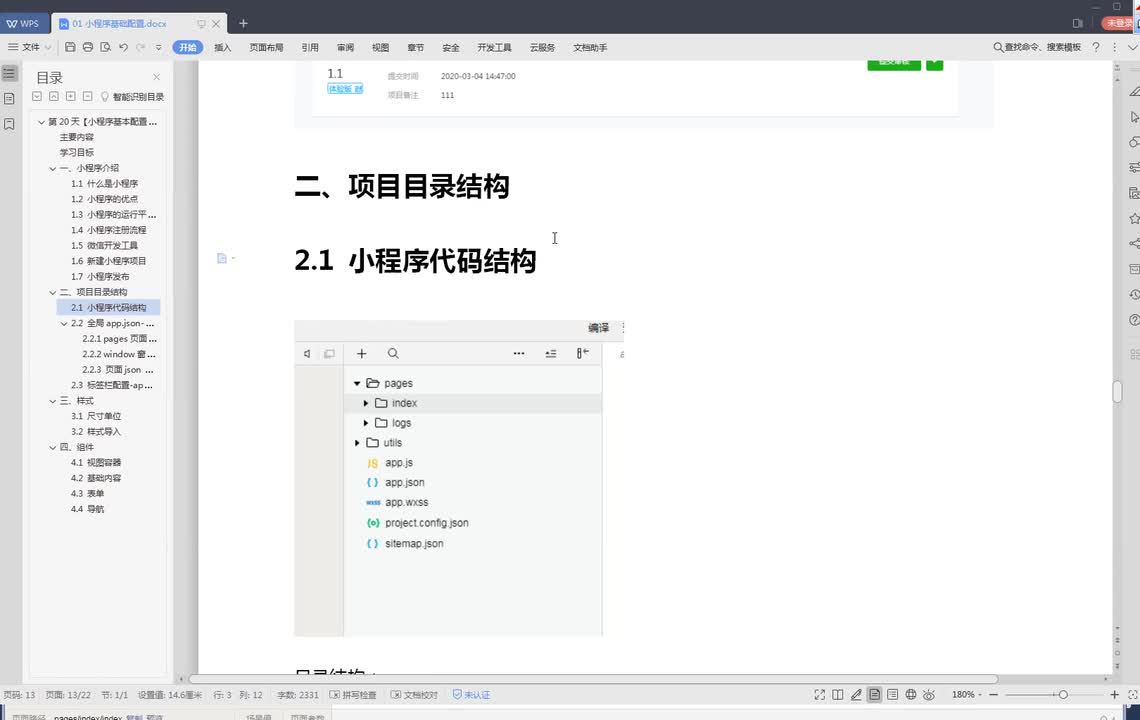Open Print Preview icon
The height and width of the screenshot is (720, 1140).
tap(105, 47)
